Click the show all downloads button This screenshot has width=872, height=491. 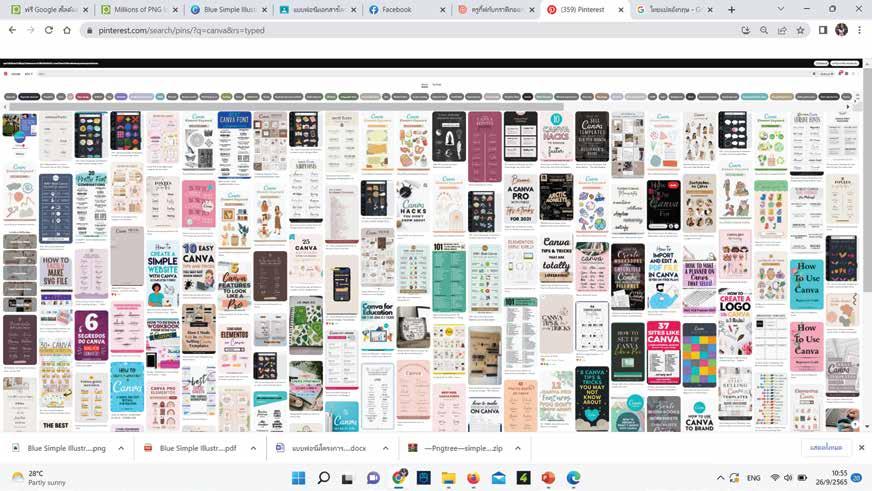[x=826, y=448]
